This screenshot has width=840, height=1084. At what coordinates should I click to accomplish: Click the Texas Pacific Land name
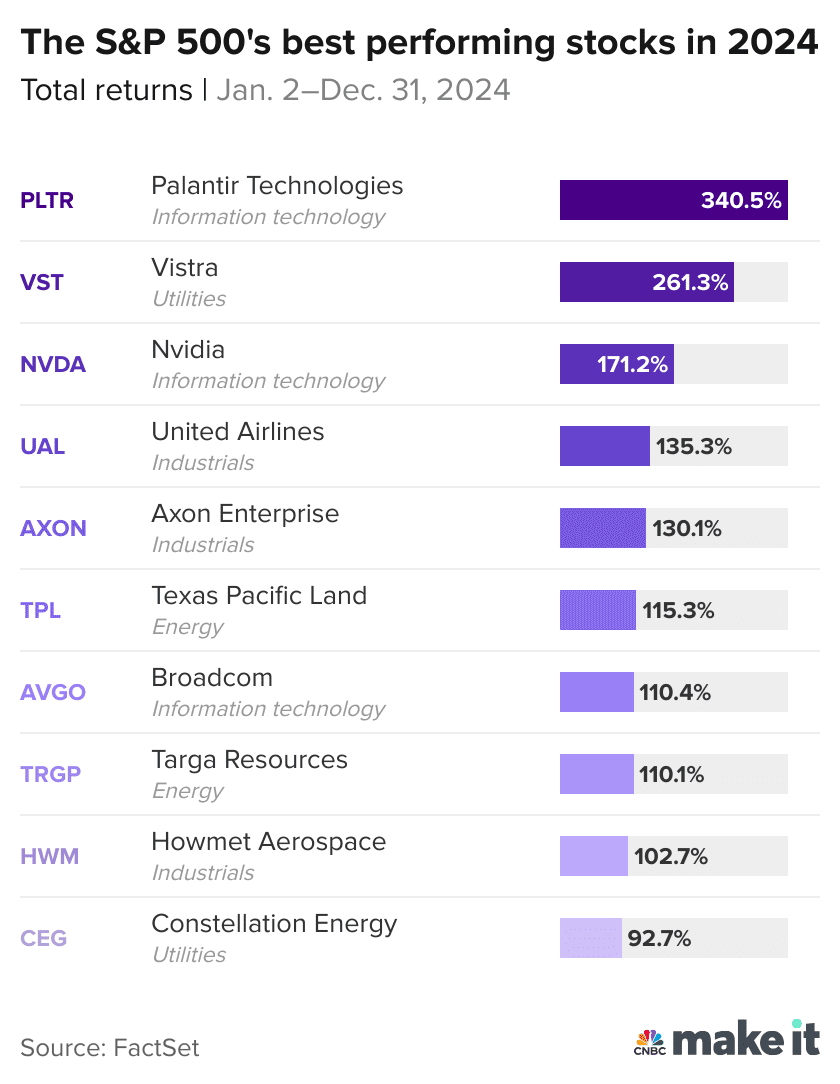pyautogui.click(x=259, y=596)
